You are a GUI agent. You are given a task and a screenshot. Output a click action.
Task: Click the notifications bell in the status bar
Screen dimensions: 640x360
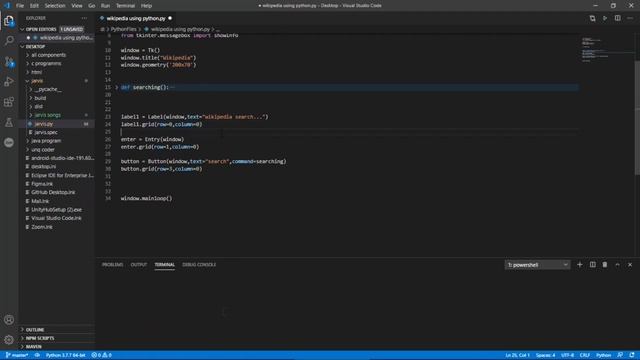(x=632, y=355)
